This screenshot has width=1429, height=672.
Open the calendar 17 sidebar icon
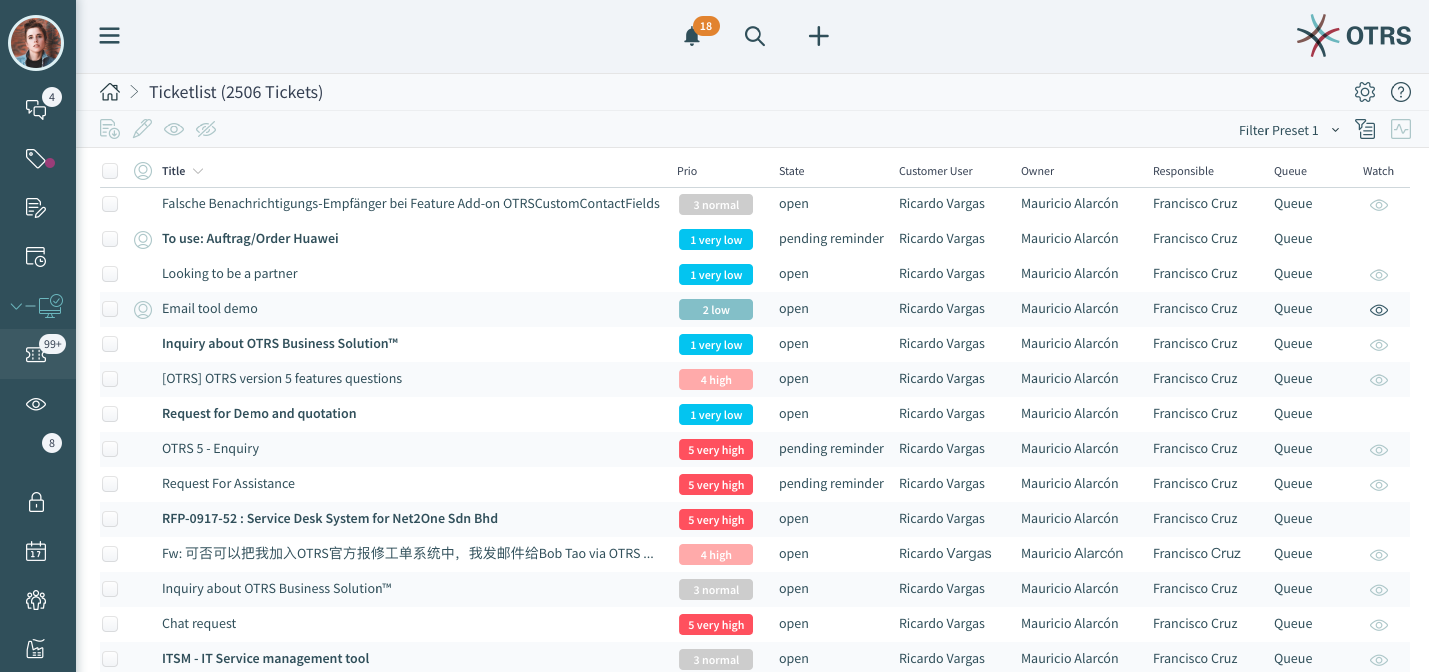(36, 551)
